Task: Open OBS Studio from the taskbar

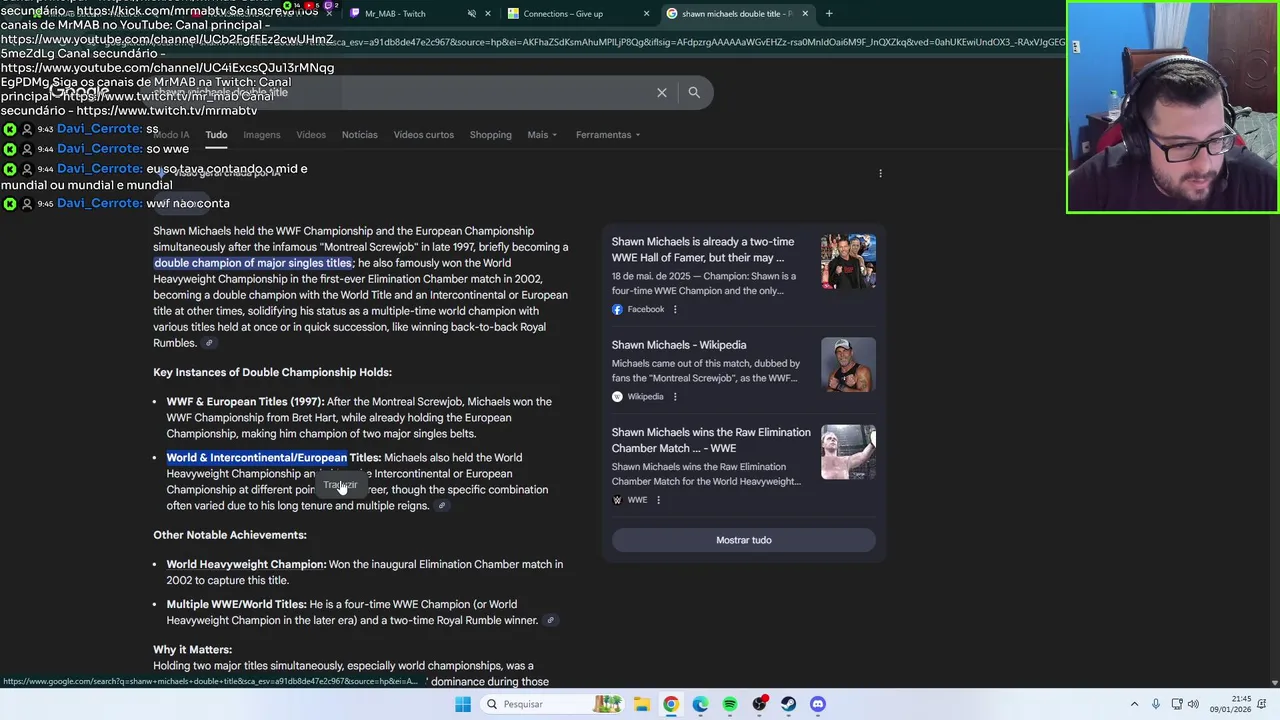Action: coord(760,704)
